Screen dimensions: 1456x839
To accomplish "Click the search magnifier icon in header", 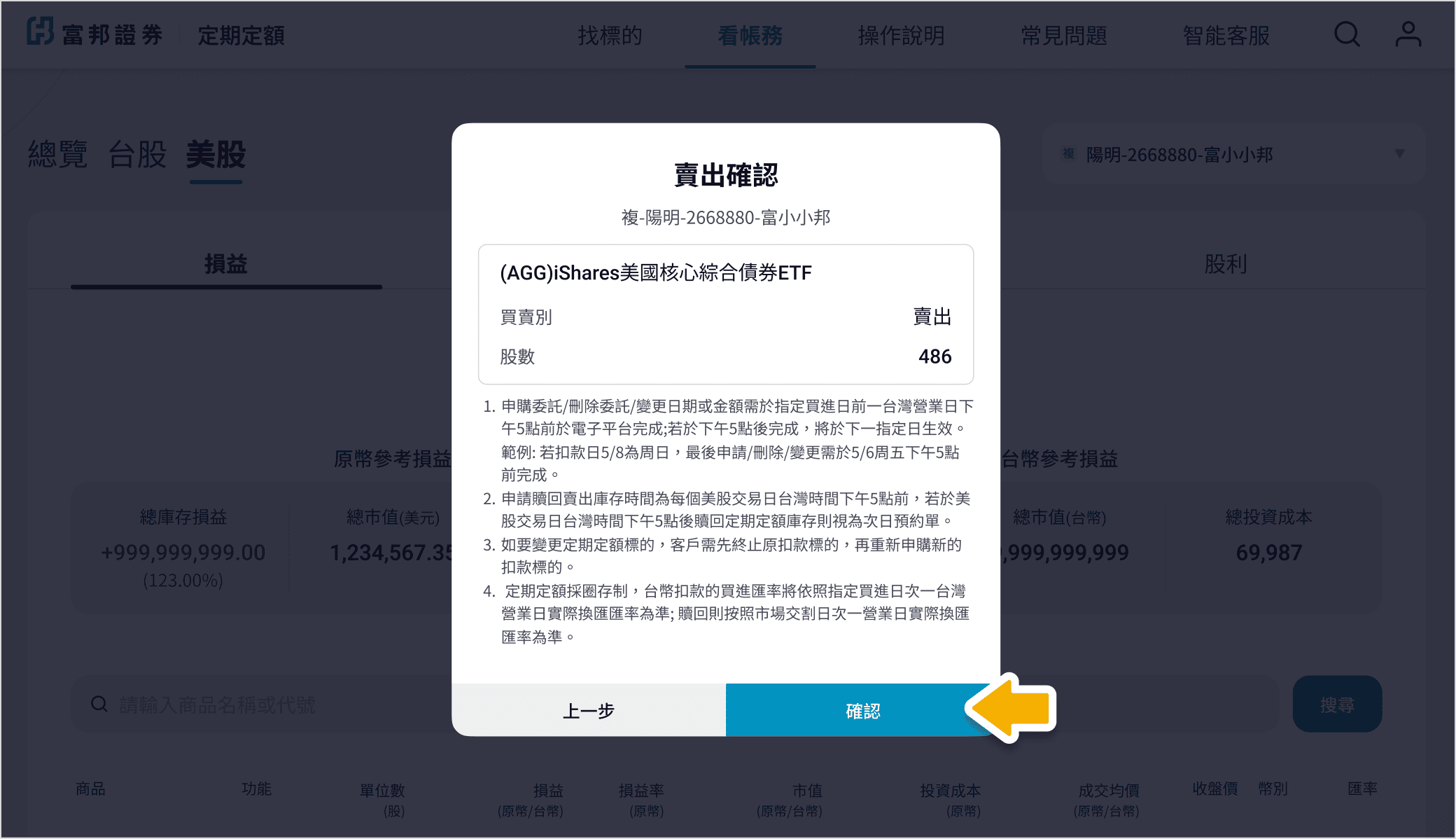I will pos(1346,34).
